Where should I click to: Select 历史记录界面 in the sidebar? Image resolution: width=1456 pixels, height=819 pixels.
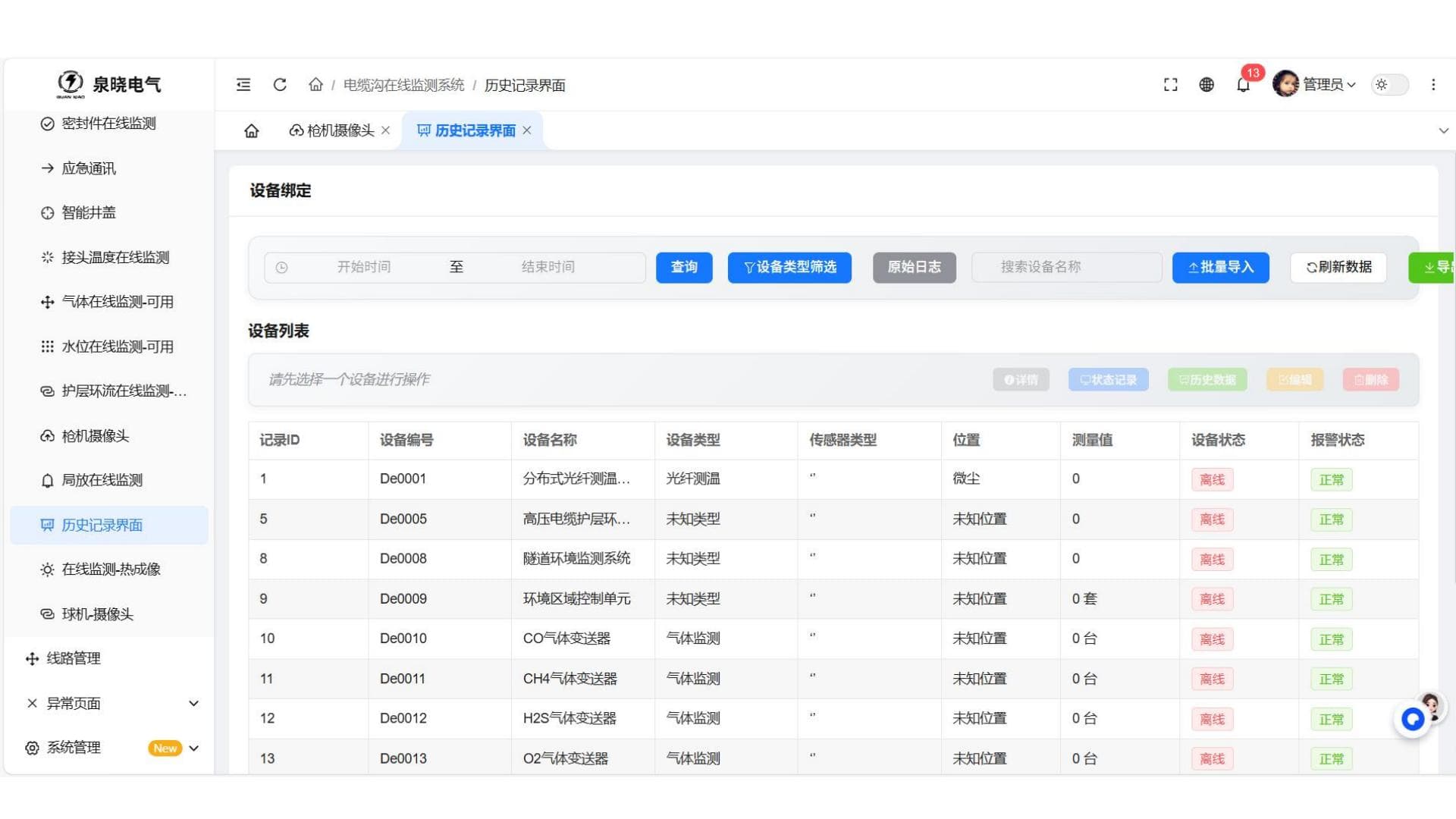pos(109,525)
